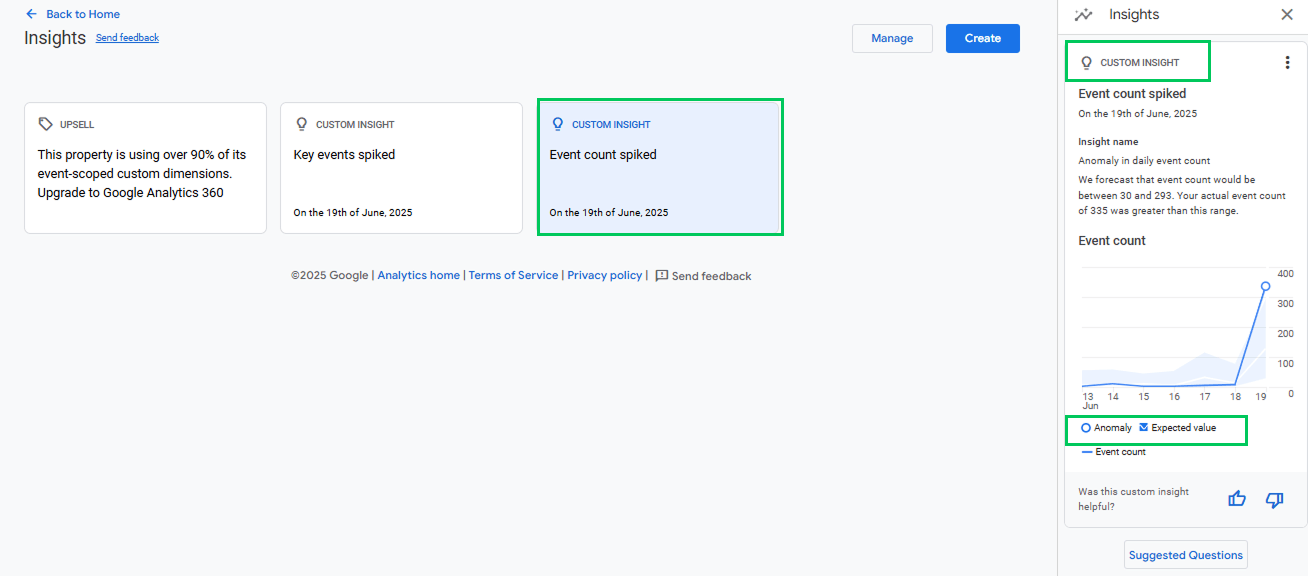Click the tag icon on the Upsell card
Viewport: 1308px width, 576px height.
(x=45, y=124)
